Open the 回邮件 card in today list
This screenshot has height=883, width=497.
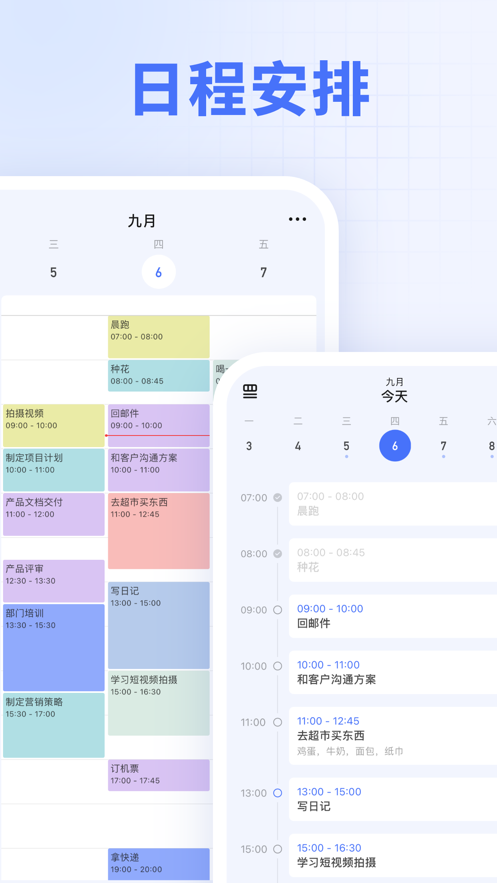(x=393, y=616)
